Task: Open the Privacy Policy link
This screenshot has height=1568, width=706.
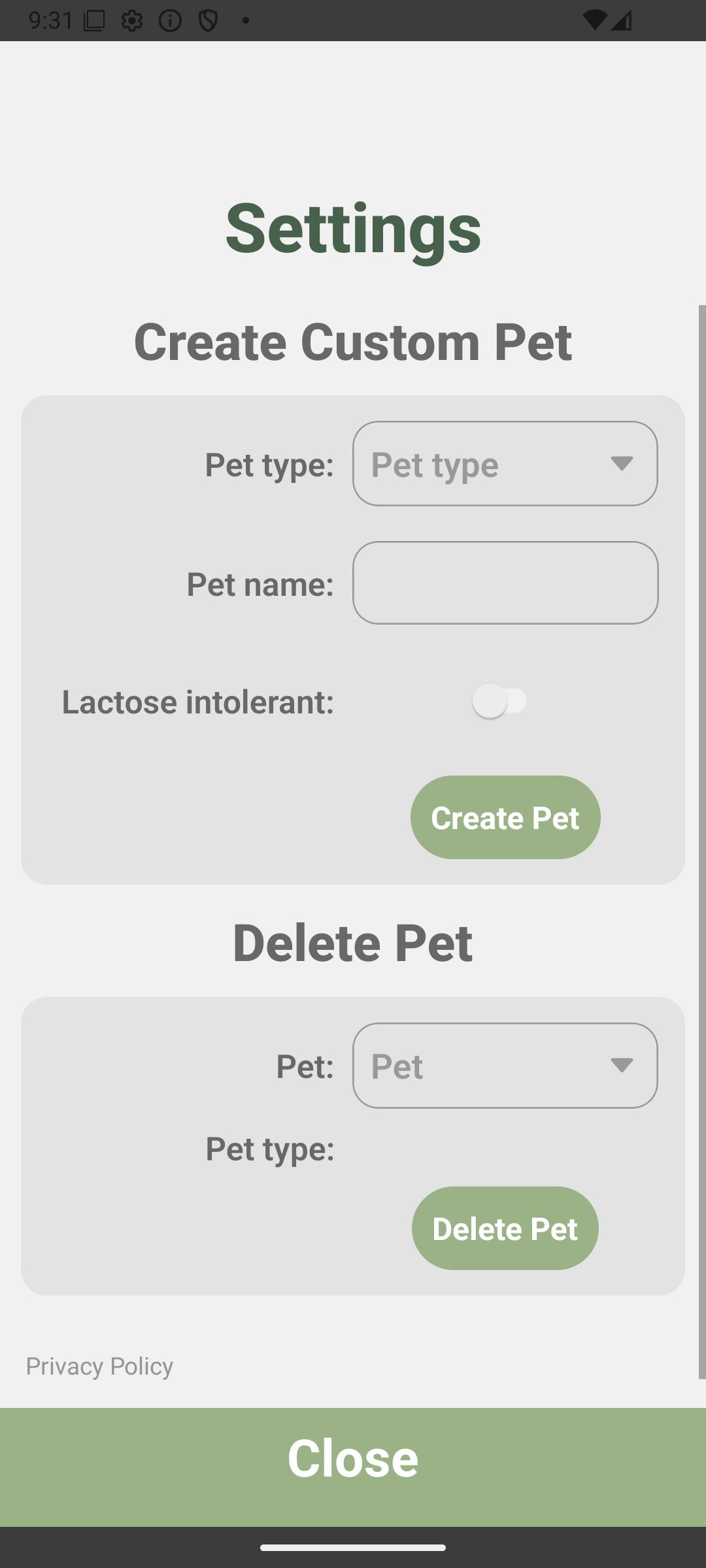Action: [99, 1366]
